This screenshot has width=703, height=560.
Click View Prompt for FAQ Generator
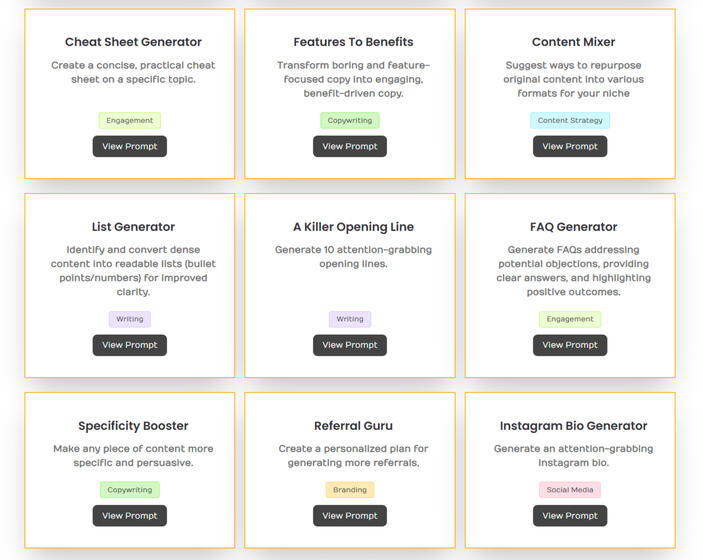(570, 345)
